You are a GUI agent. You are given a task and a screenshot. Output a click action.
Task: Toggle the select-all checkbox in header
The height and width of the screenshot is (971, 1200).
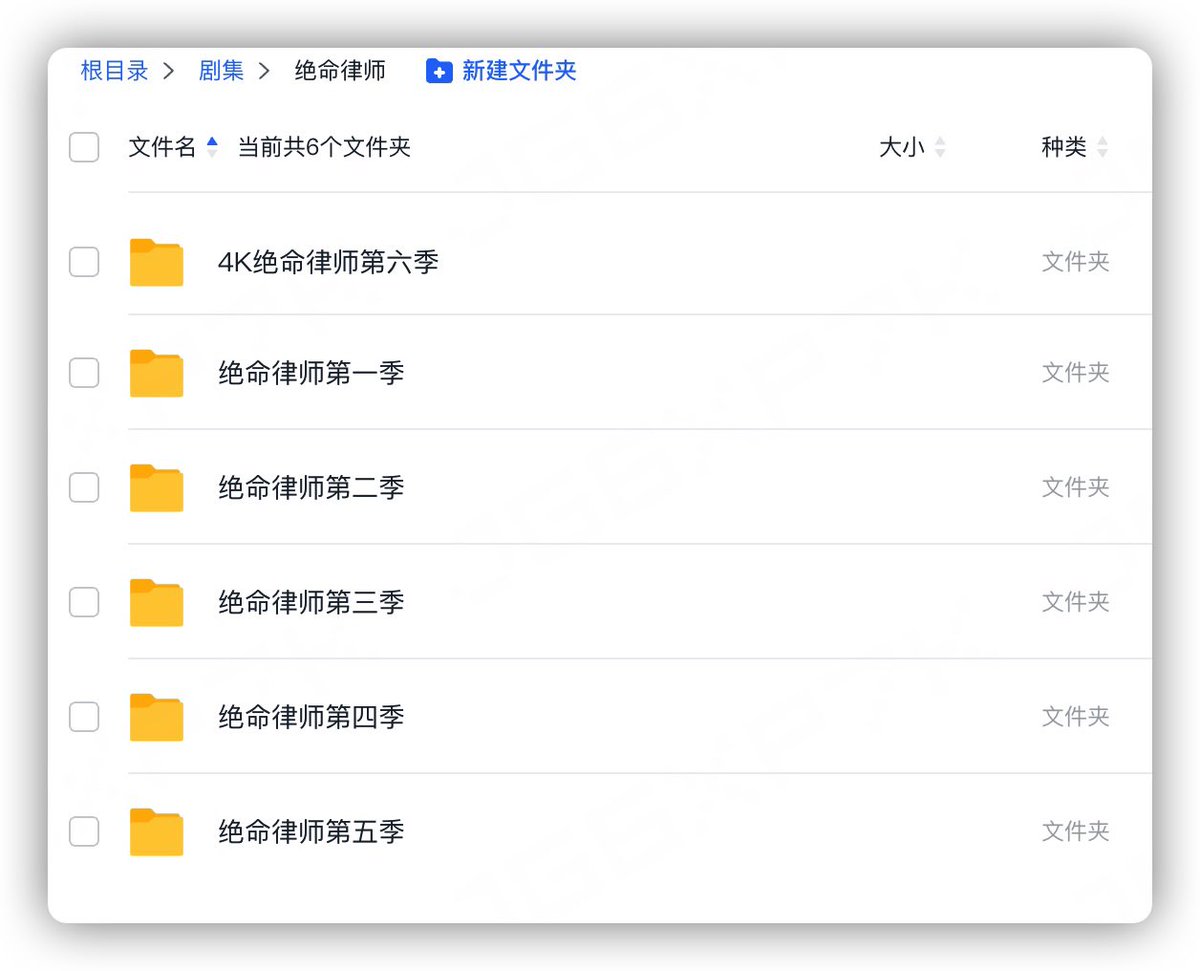84,147
